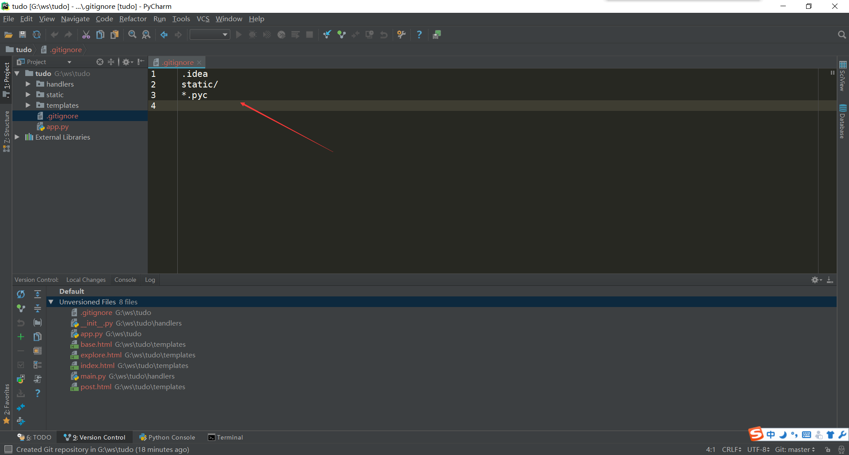The height and width of the screenshot is (455, 849).
Task: Open CRLF line separator selector
Action: coord(732,450)
